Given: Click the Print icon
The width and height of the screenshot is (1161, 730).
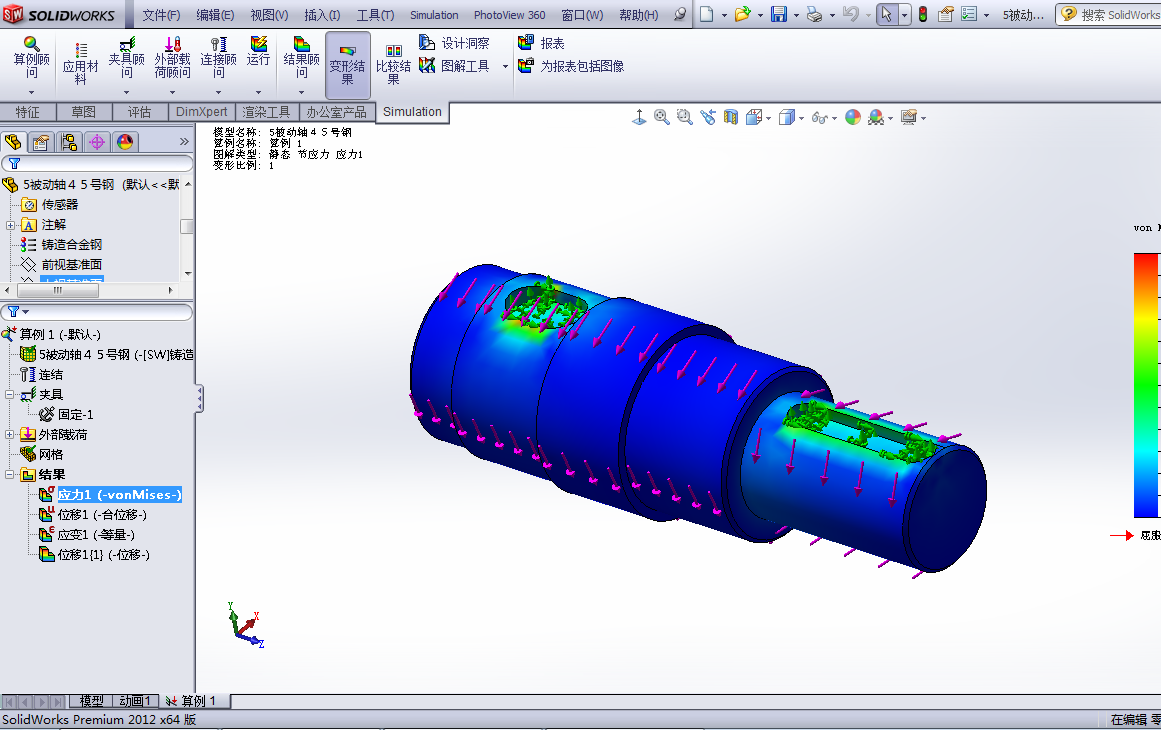Looking at the screenshot, I should point(814,14).
